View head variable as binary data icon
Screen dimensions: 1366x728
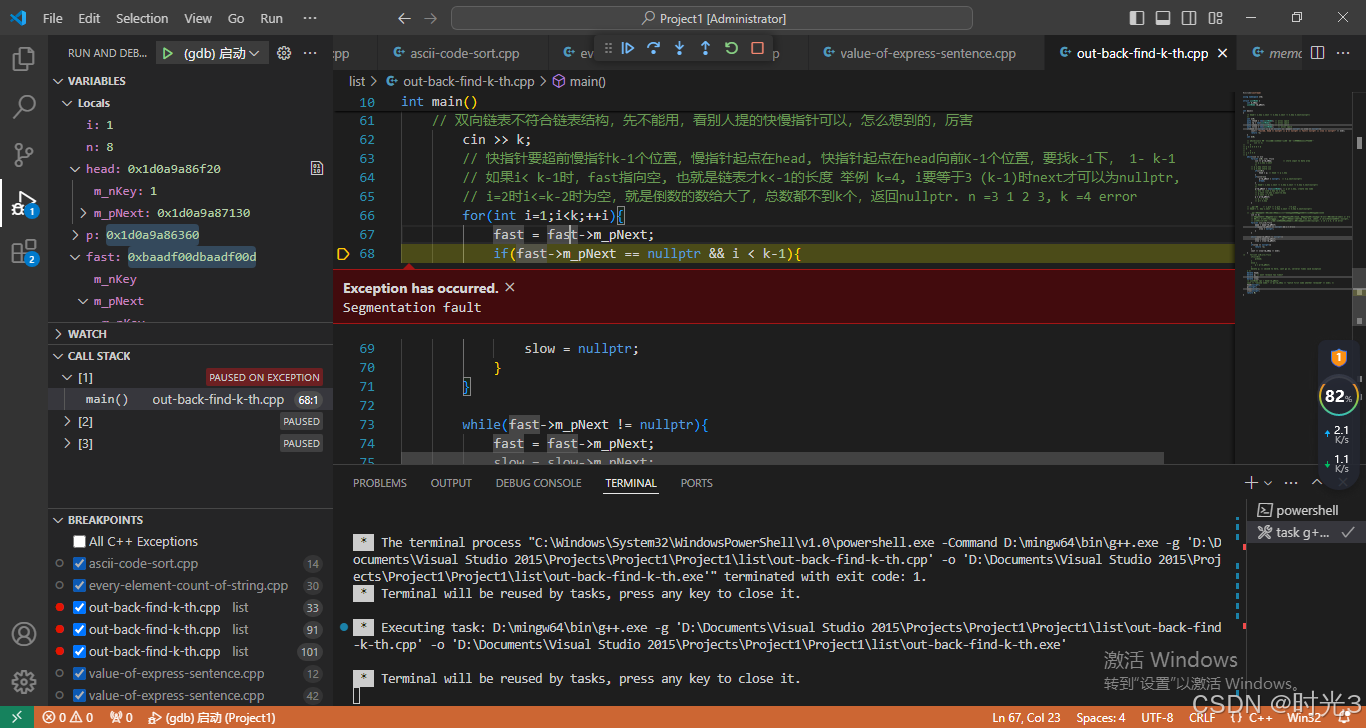317,169
